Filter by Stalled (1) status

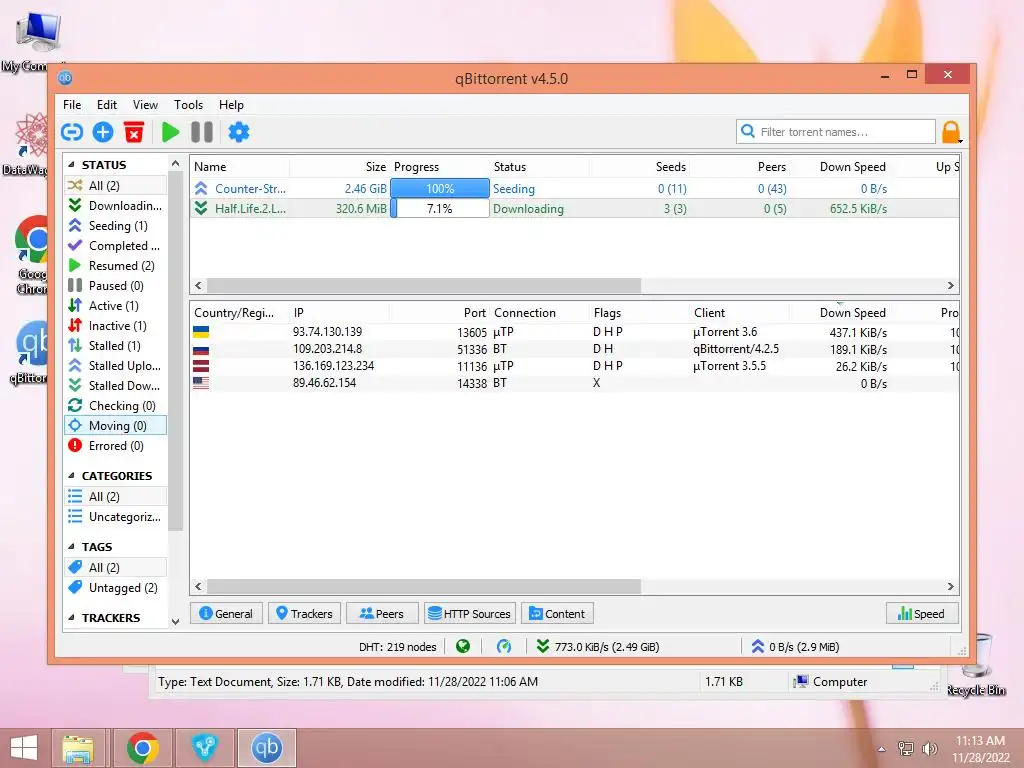pyautogui.click(x=116, y=345)
